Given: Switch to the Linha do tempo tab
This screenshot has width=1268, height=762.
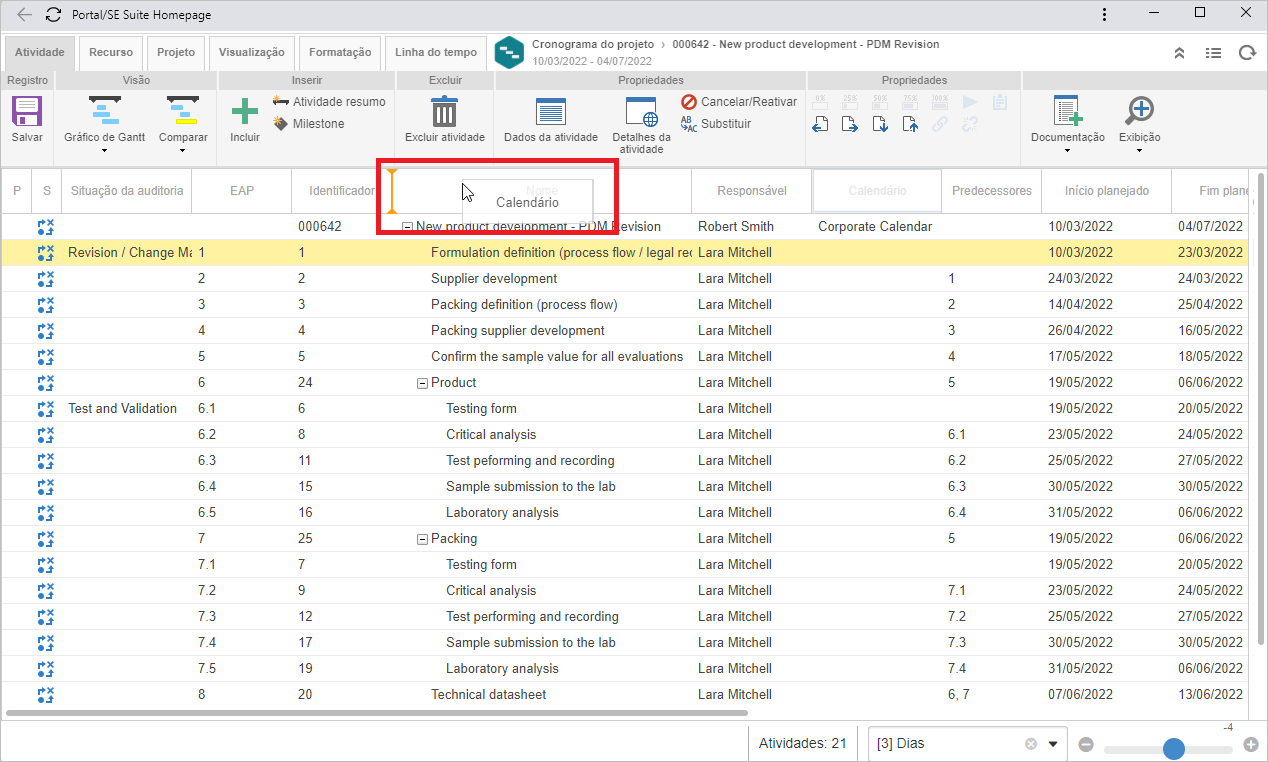Looking at the screenshot, I should 436,53.
